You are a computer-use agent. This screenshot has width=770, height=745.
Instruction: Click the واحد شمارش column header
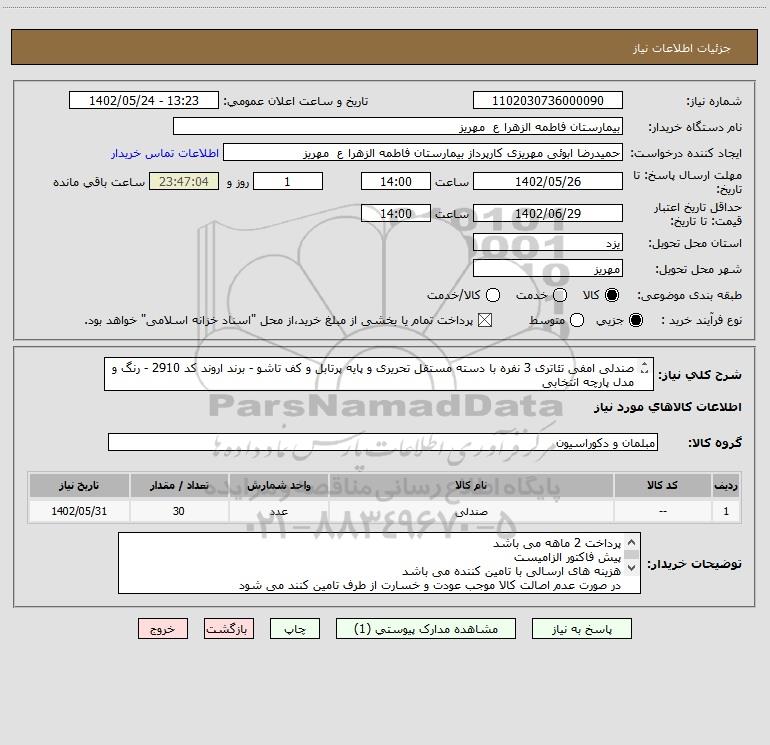[278, 485]
